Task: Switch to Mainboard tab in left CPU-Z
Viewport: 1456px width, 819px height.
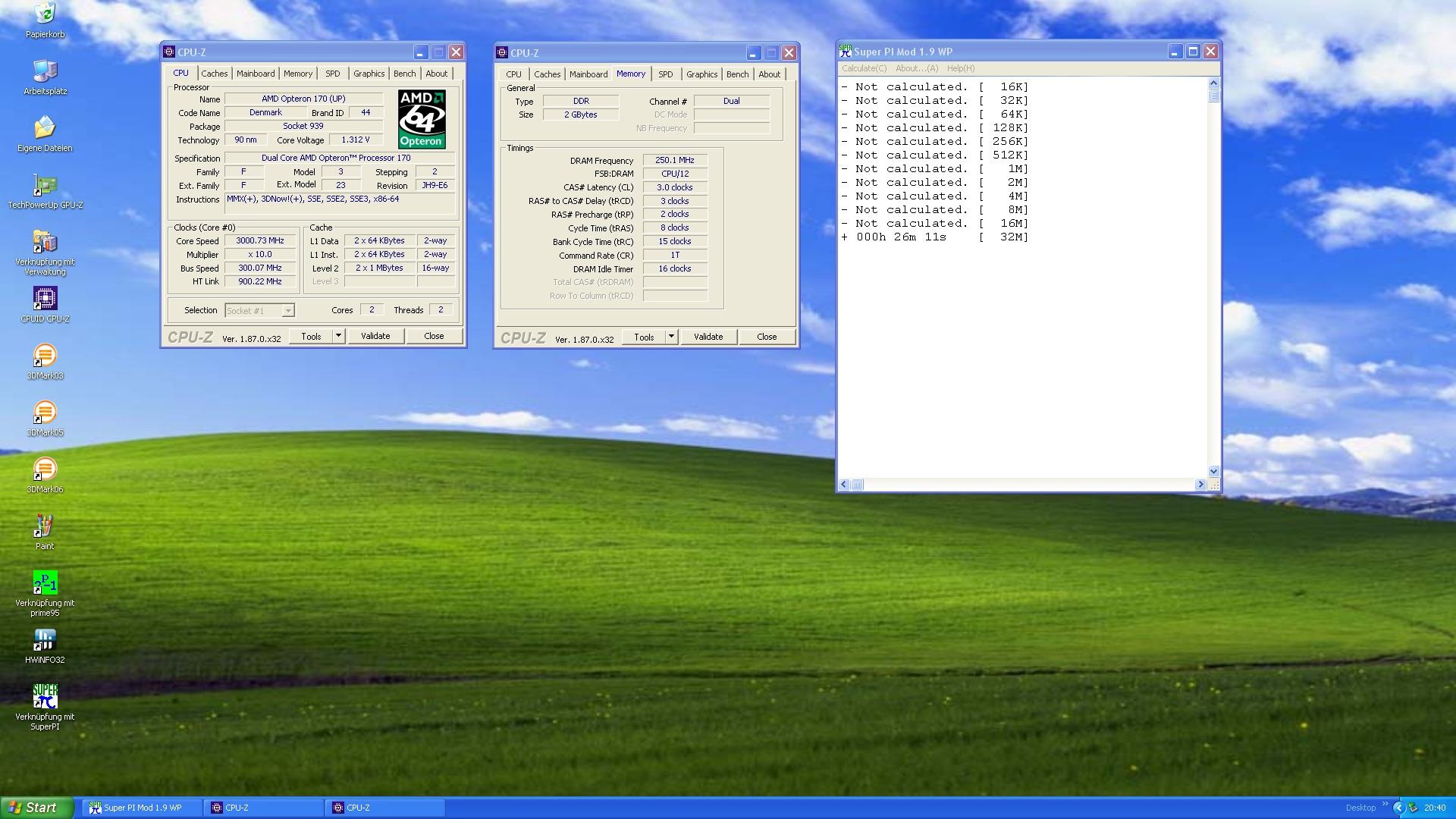Action: (256, 74)
